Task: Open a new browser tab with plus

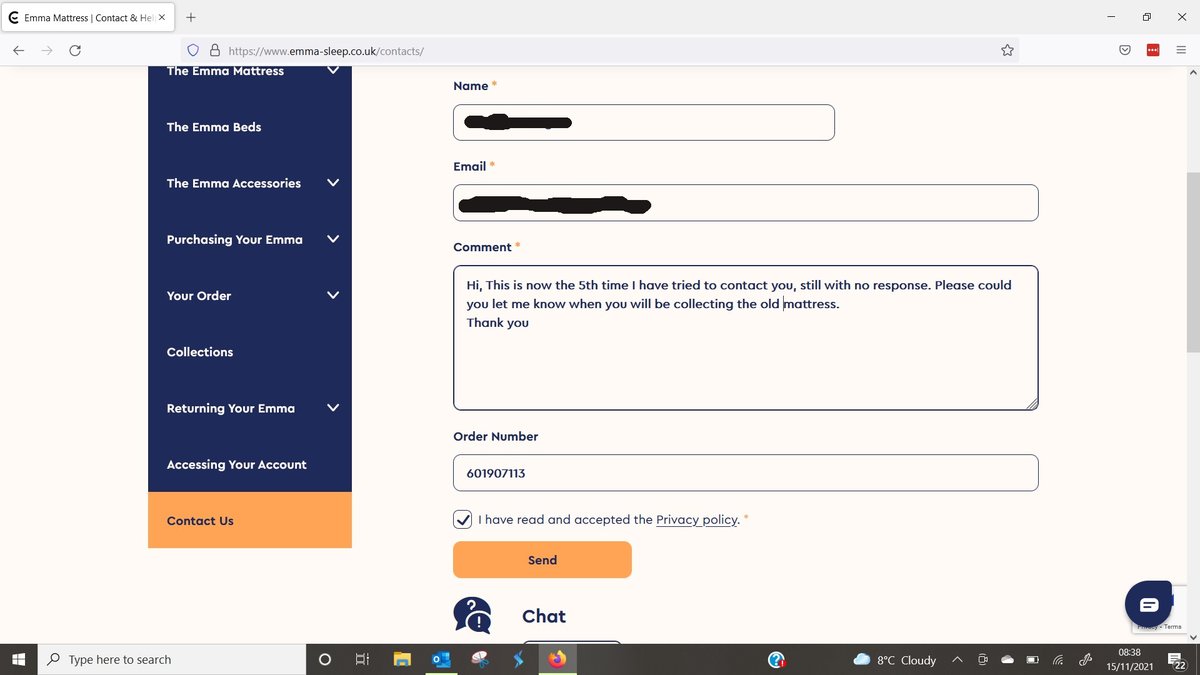Action: (191, 17)
